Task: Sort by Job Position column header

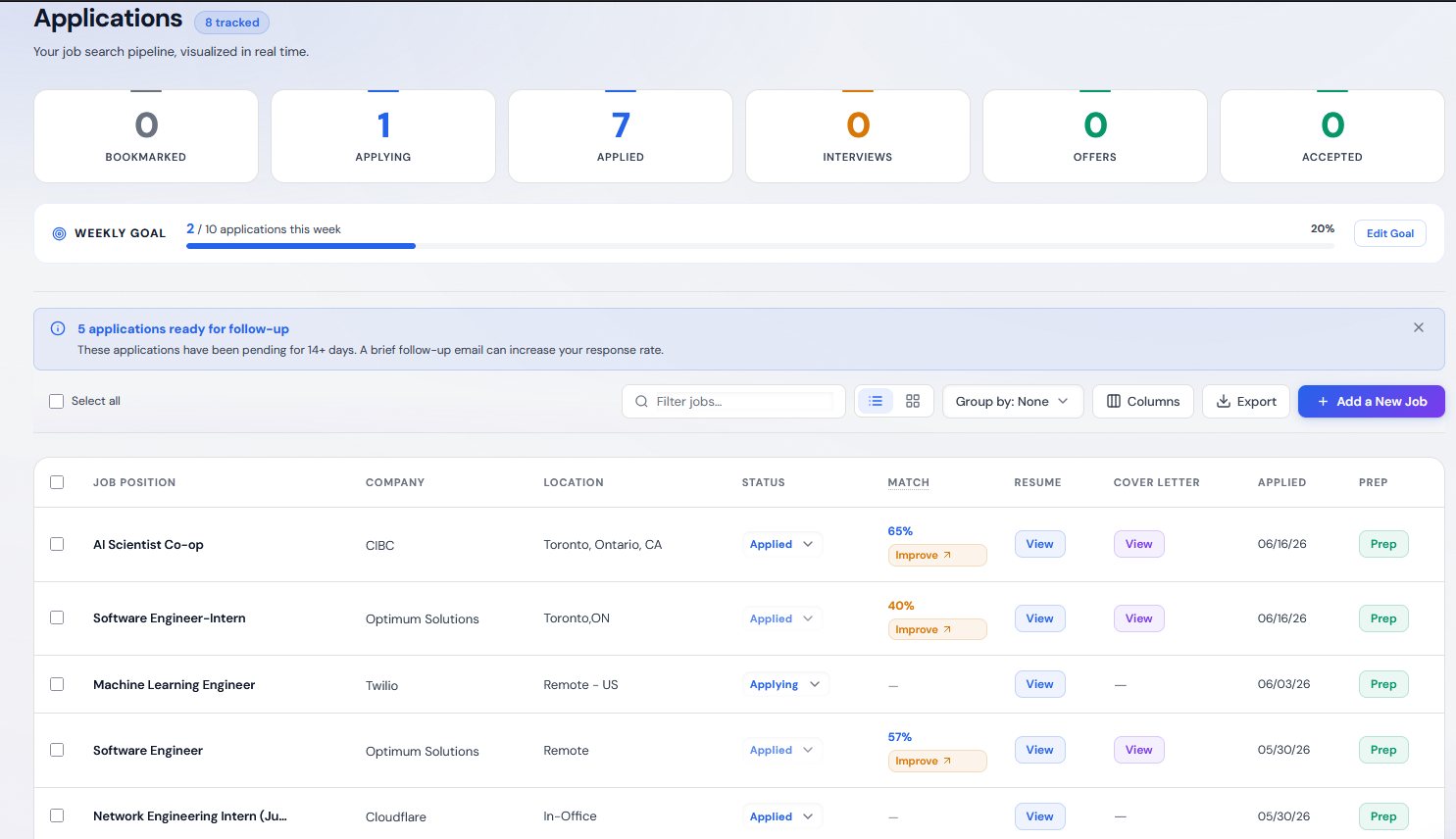Action: [x=134, y=482]
